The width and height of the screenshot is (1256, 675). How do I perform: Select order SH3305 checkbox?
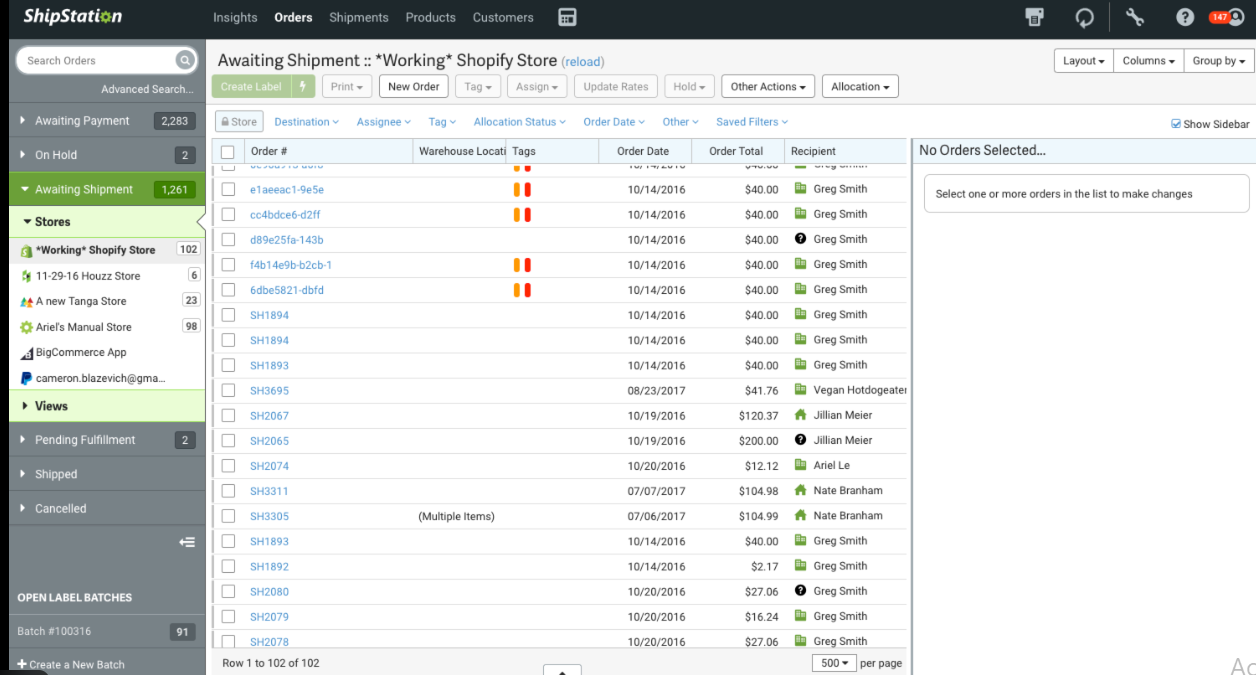point(228,516)
